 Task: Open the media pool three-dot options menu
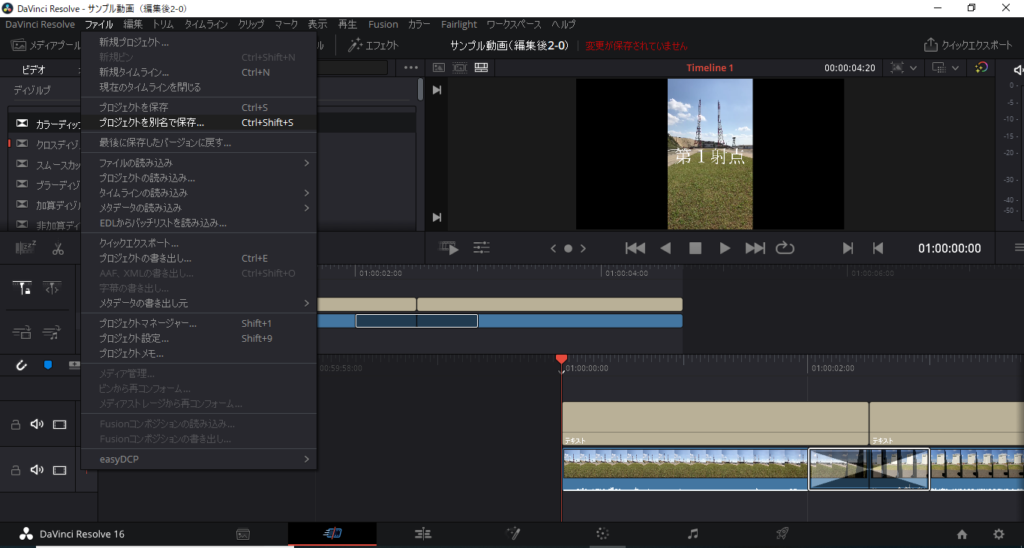(x=411, y=67)
